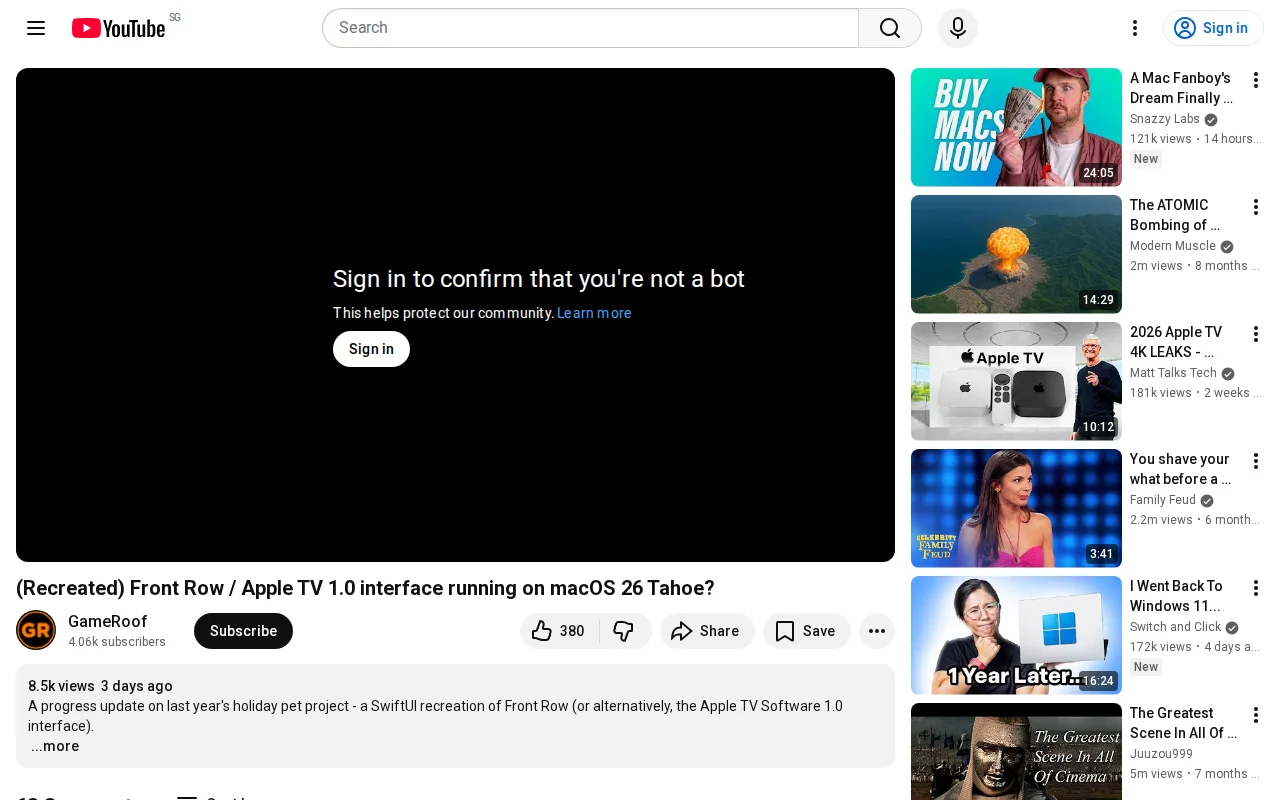Share this video
The width and height of the screenshot is (1280, 800).
pos(706,631)
